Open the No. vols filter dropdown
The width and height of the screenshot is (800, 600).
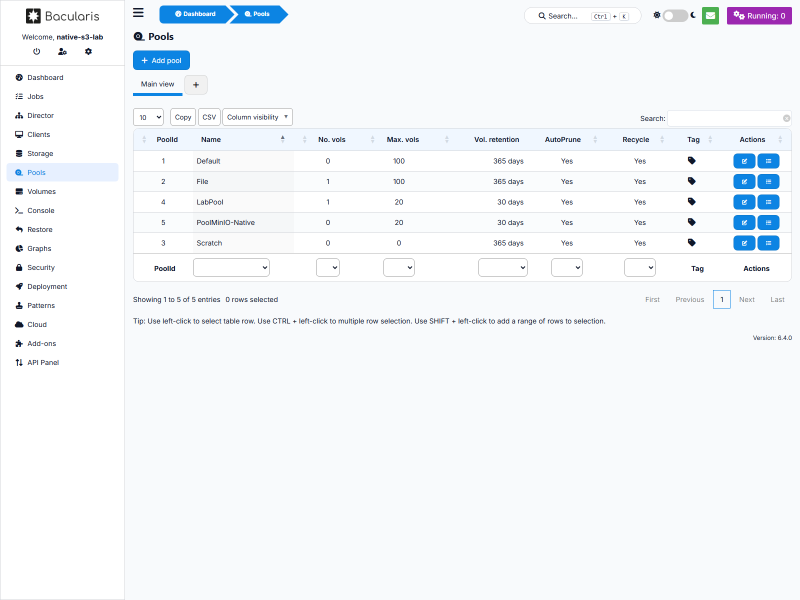[328, 267]
